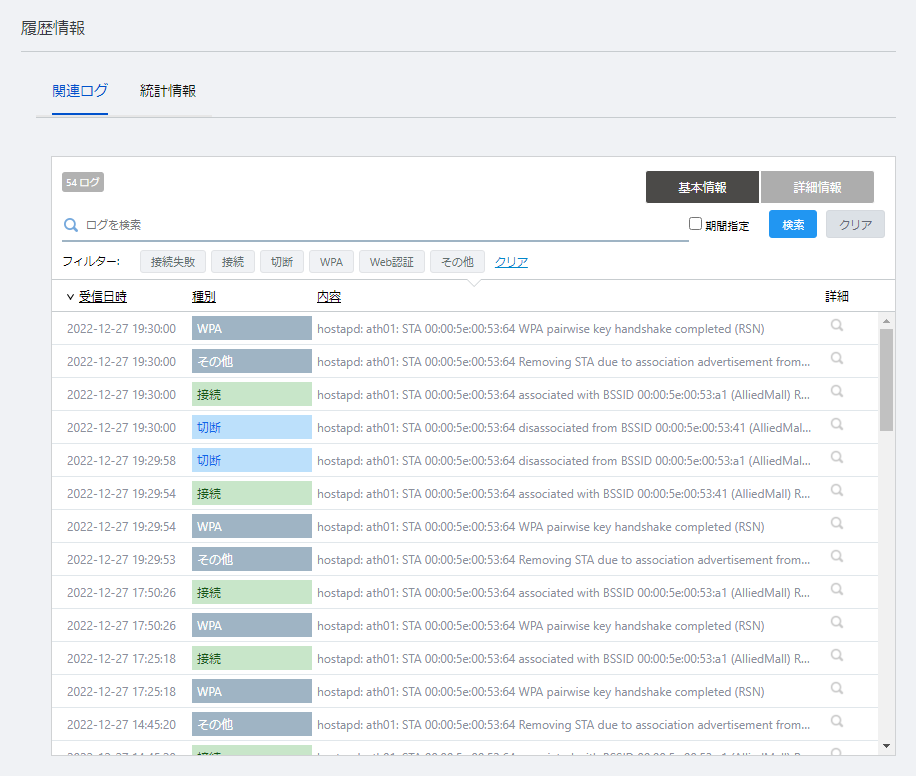The width and height of the screenshot is (916, 776).
Task: Click the log list scrollbar down arrow
Action: pyautogui.click(x=886, y=745)
